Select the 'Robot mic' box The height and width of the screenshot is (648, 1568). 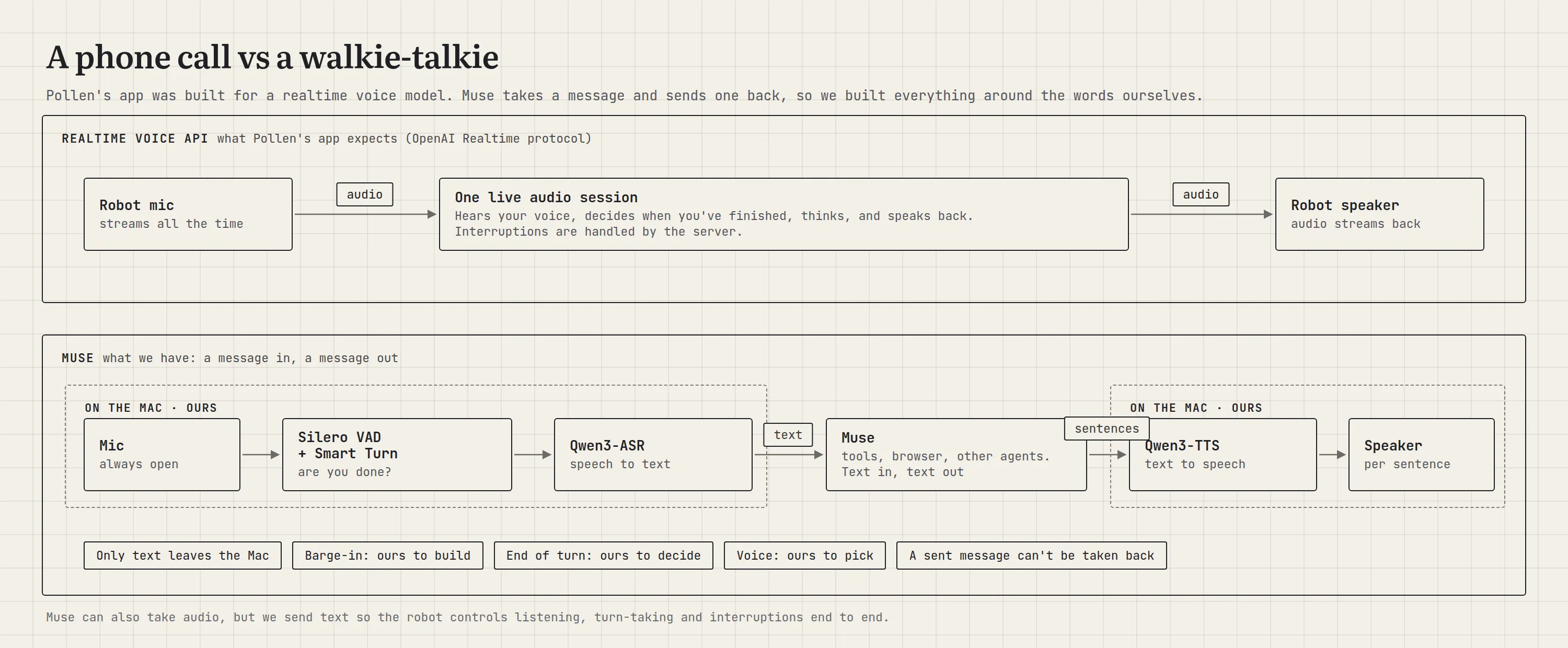coord(188,214)
